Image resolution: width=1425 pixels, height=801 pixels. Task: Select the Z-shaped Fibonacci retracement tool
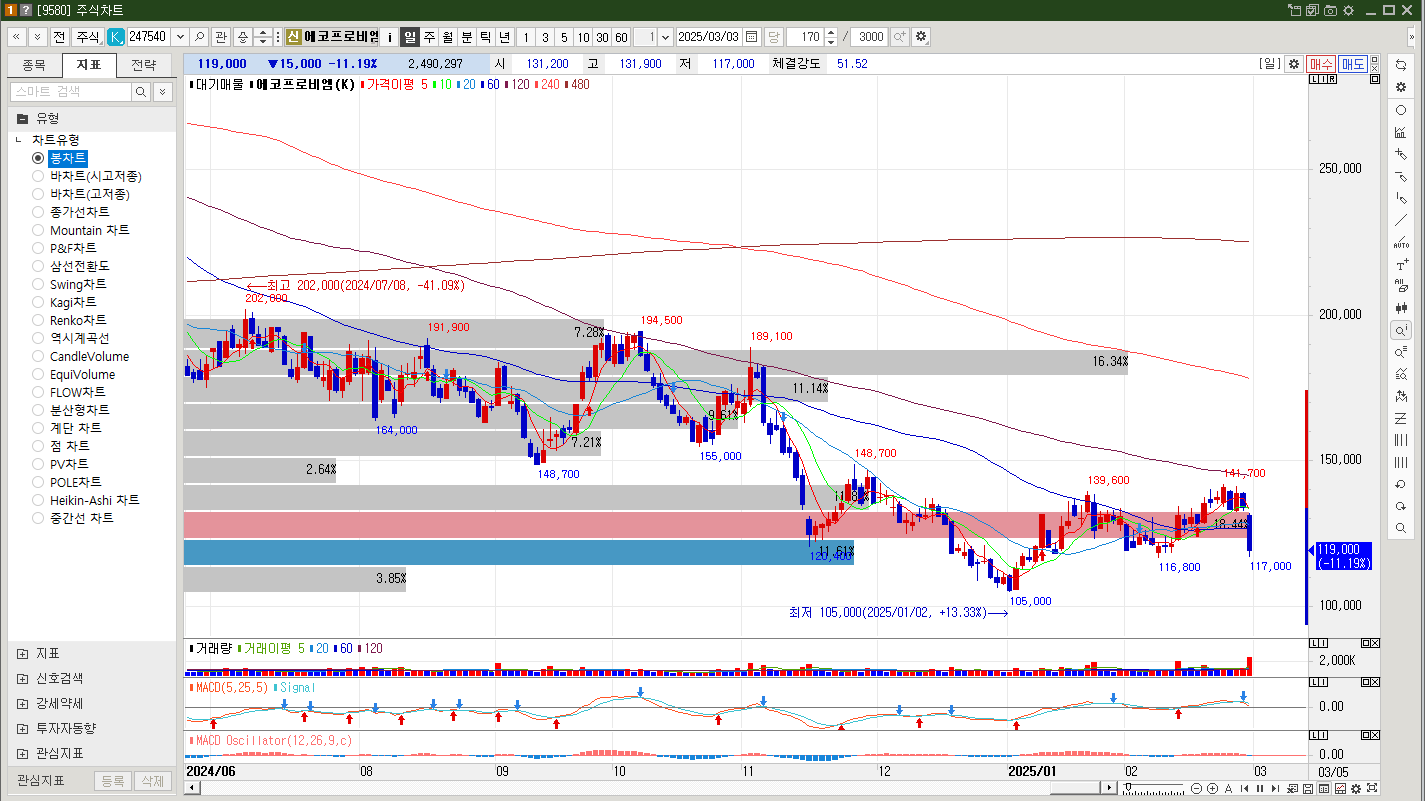[x=1401, y=418]
